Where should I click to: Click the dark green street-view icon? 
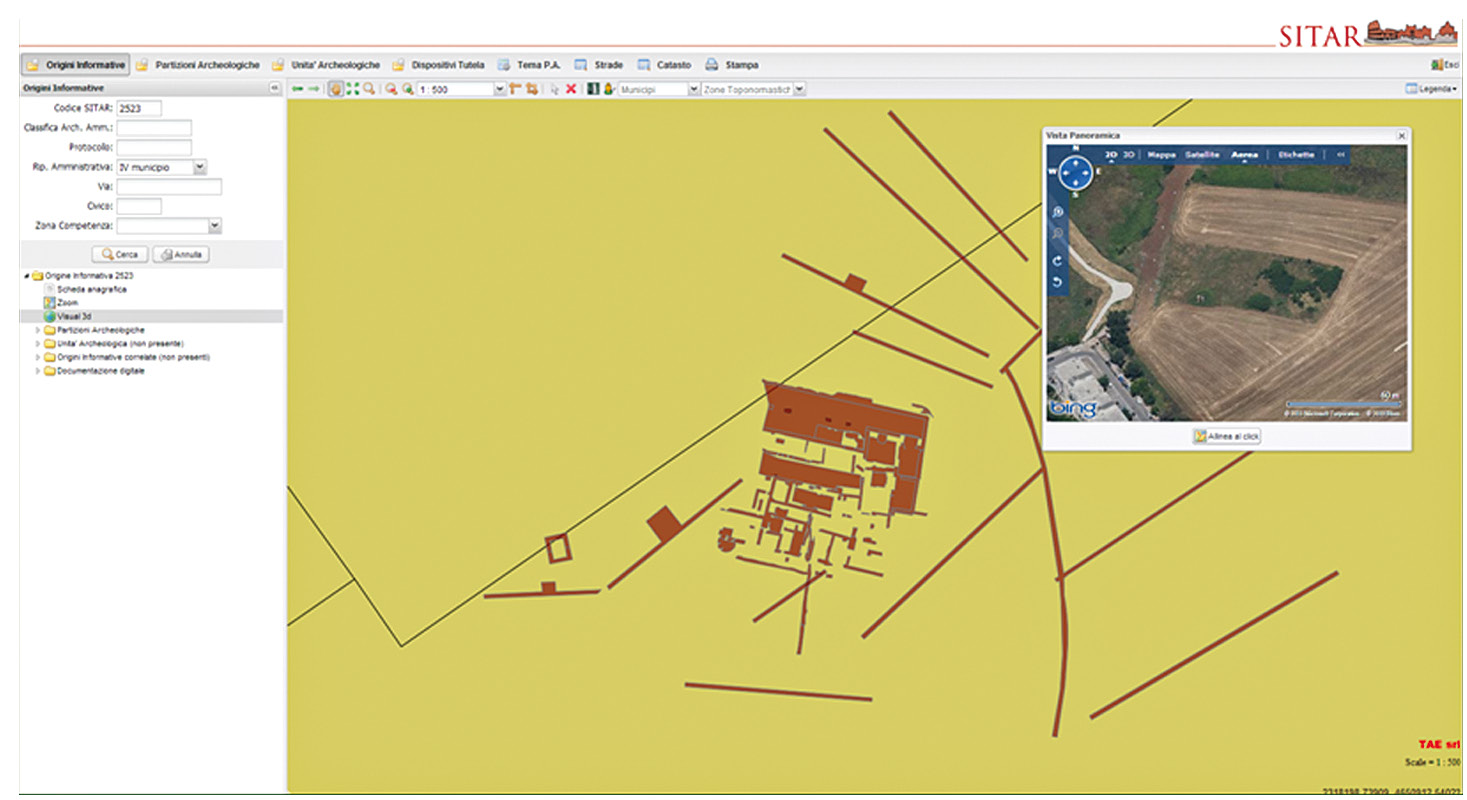coord(591,89)
